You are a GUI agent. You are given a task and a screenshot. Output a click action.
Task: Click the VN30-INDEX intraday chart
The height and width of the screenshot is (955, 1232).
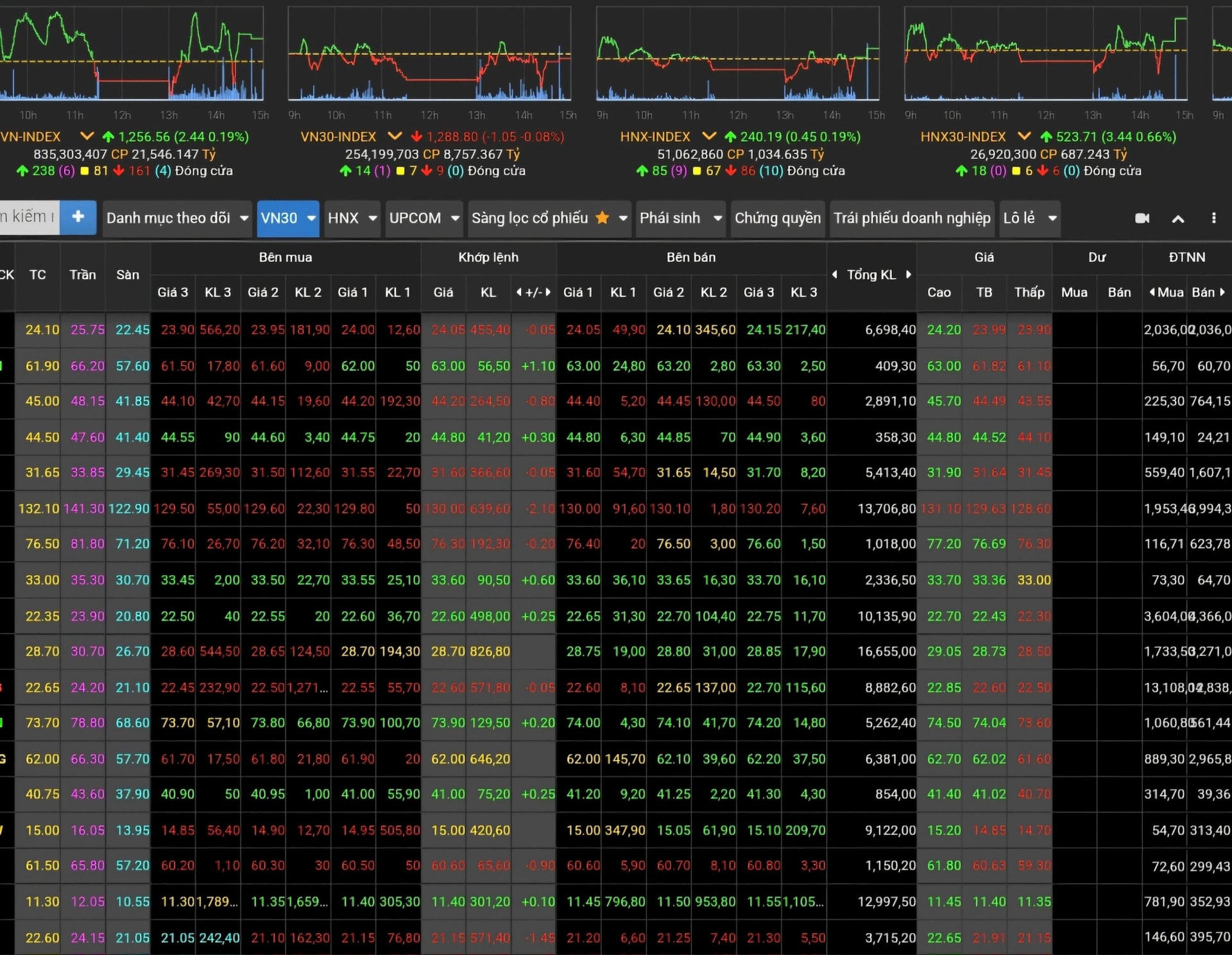429,53
